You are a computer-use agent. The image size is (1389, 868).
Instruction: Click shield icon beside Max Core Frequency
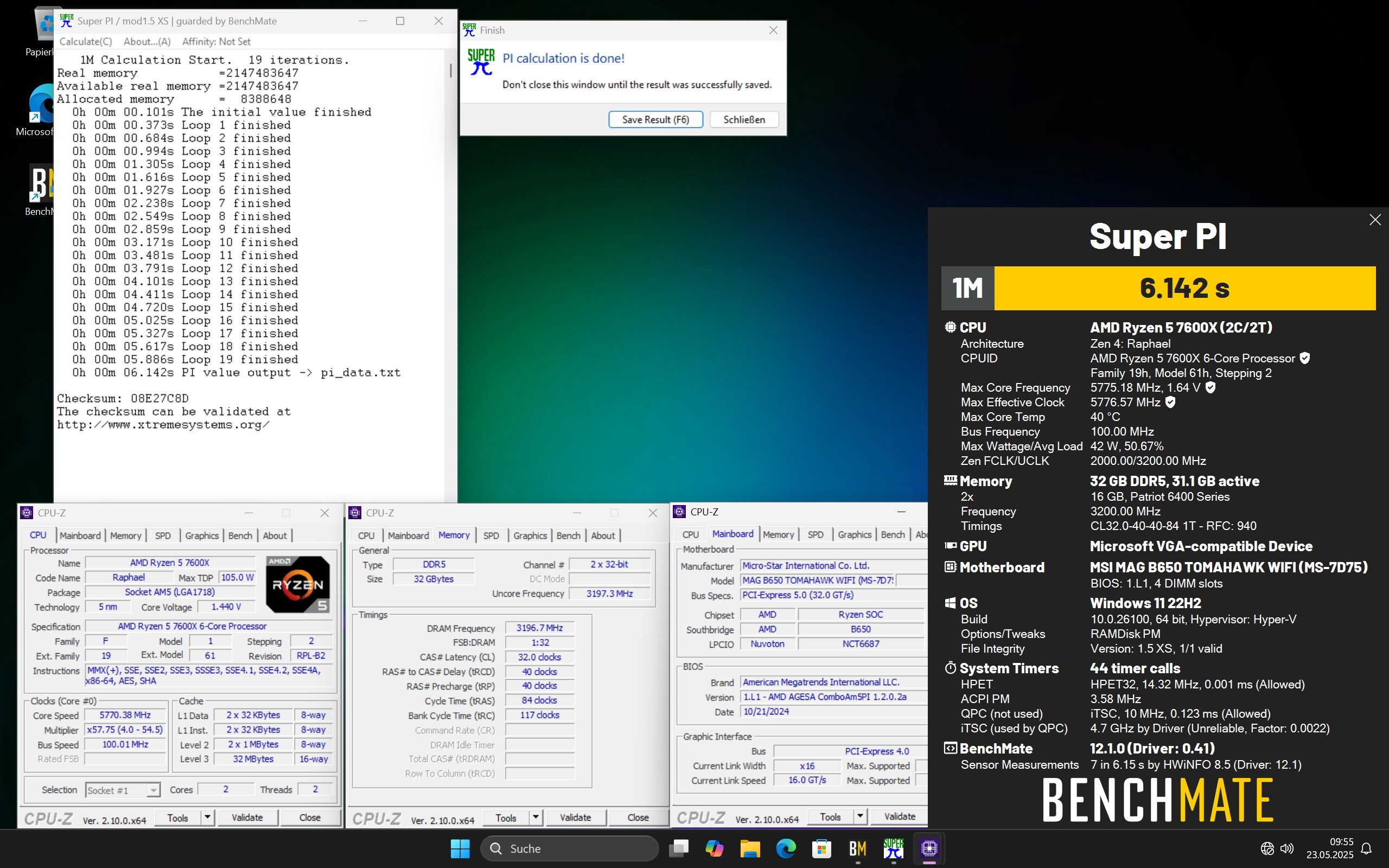click(1210, 387)
